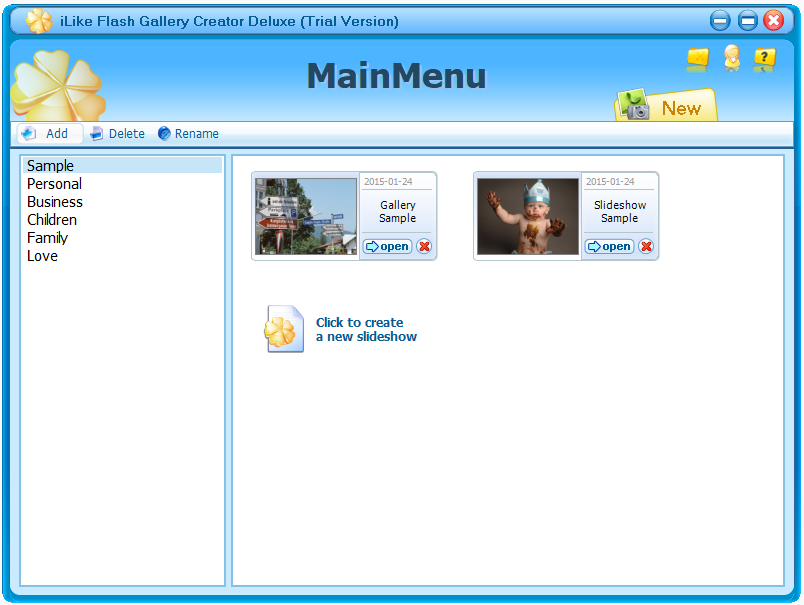
Task: Click the baby photo thumbnail
Action: pyautogui.click(x=527, y=216)
